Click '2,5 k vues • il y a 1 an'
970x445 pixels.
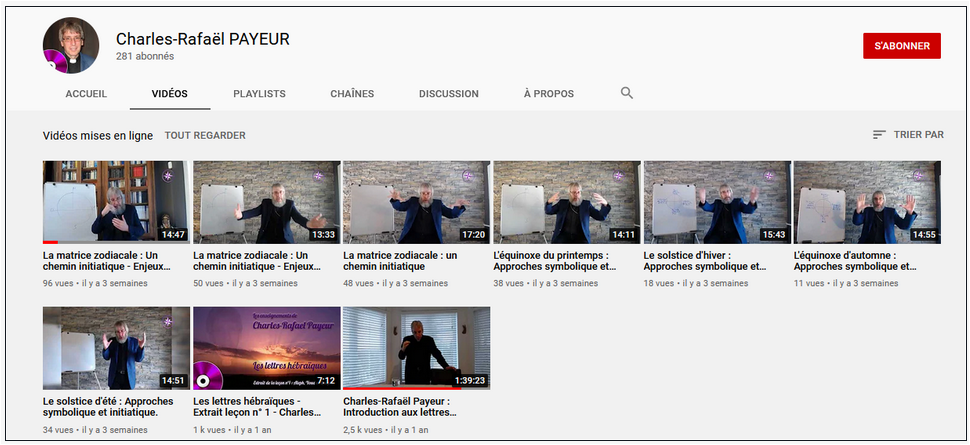tap(386, 430)
